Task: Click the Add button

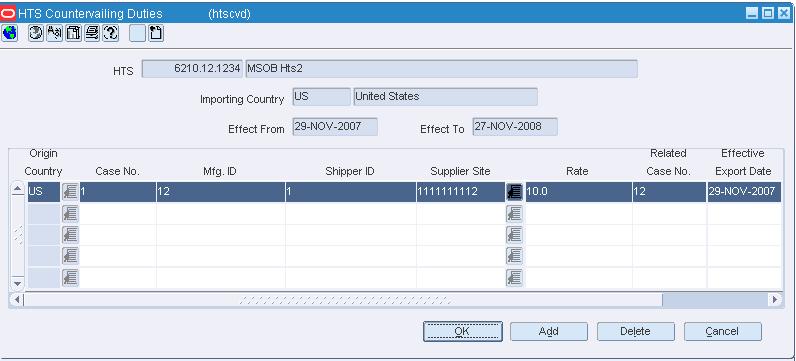Action: 549,332
